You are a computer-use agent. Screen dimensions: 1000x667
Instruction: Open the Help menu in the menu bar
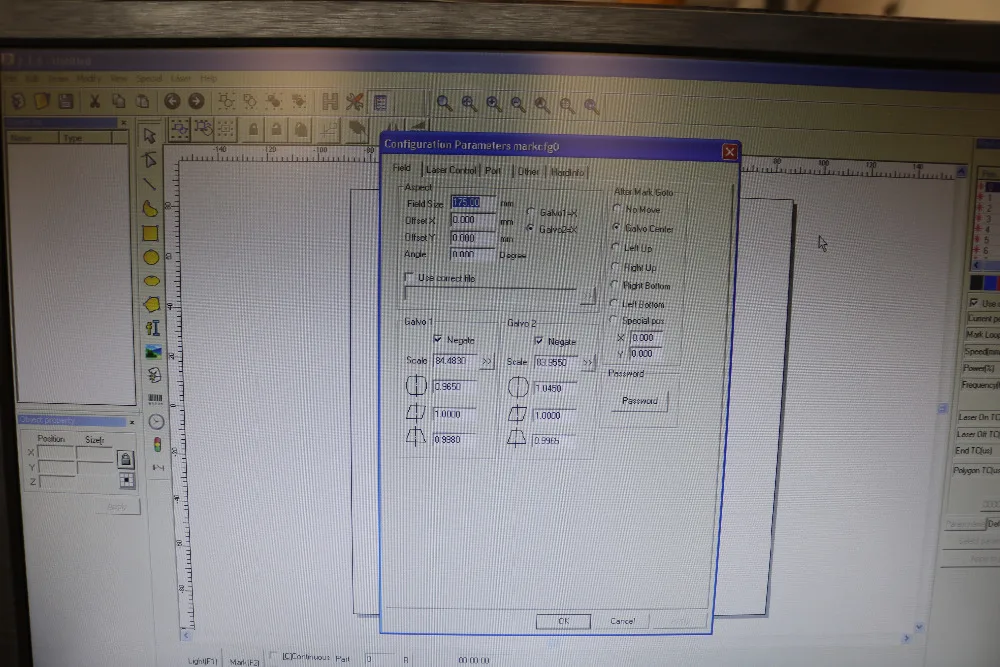[x=209, y=78]
